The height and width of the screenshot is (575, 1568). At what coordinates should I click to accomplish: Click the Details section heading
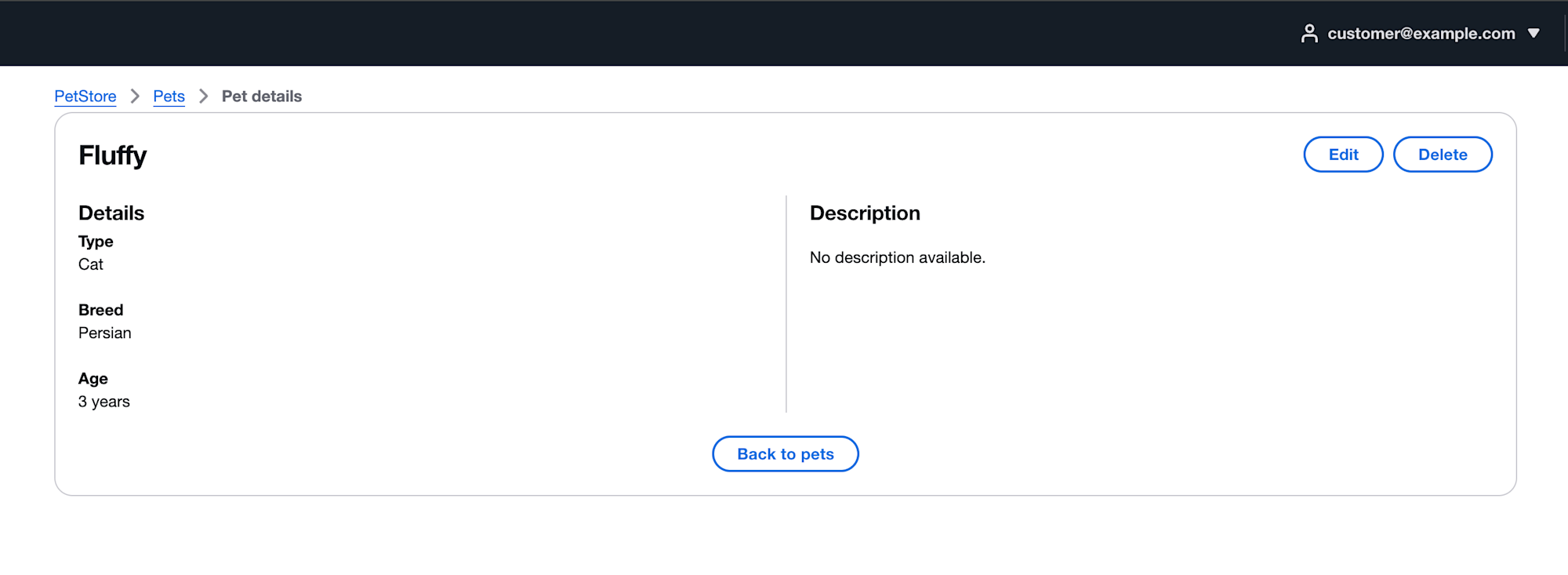[x=111, y=213]
